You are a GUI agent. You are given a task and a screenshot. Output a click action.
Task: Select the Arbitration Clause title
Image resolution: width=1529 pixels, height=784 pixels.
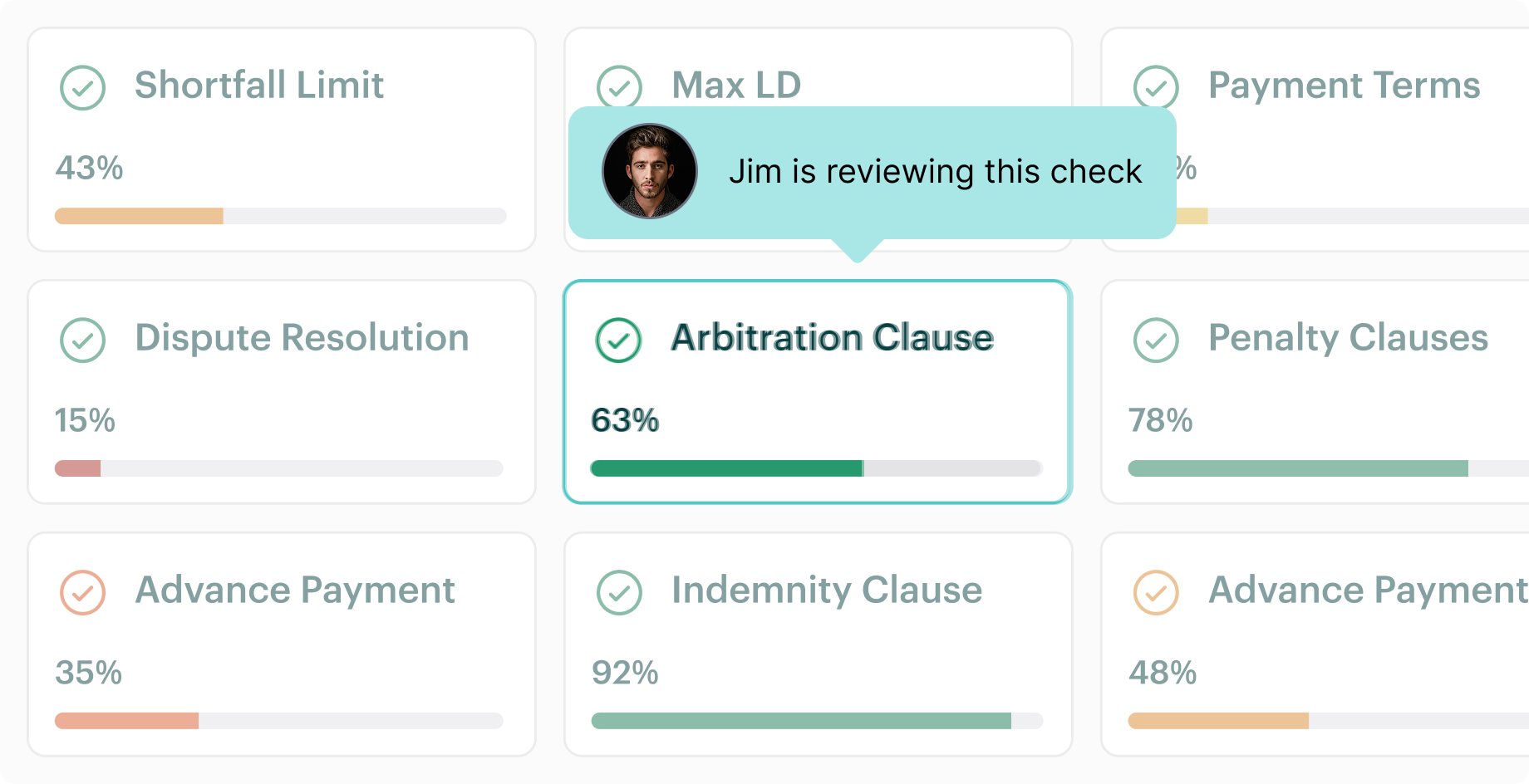[832, 338]
